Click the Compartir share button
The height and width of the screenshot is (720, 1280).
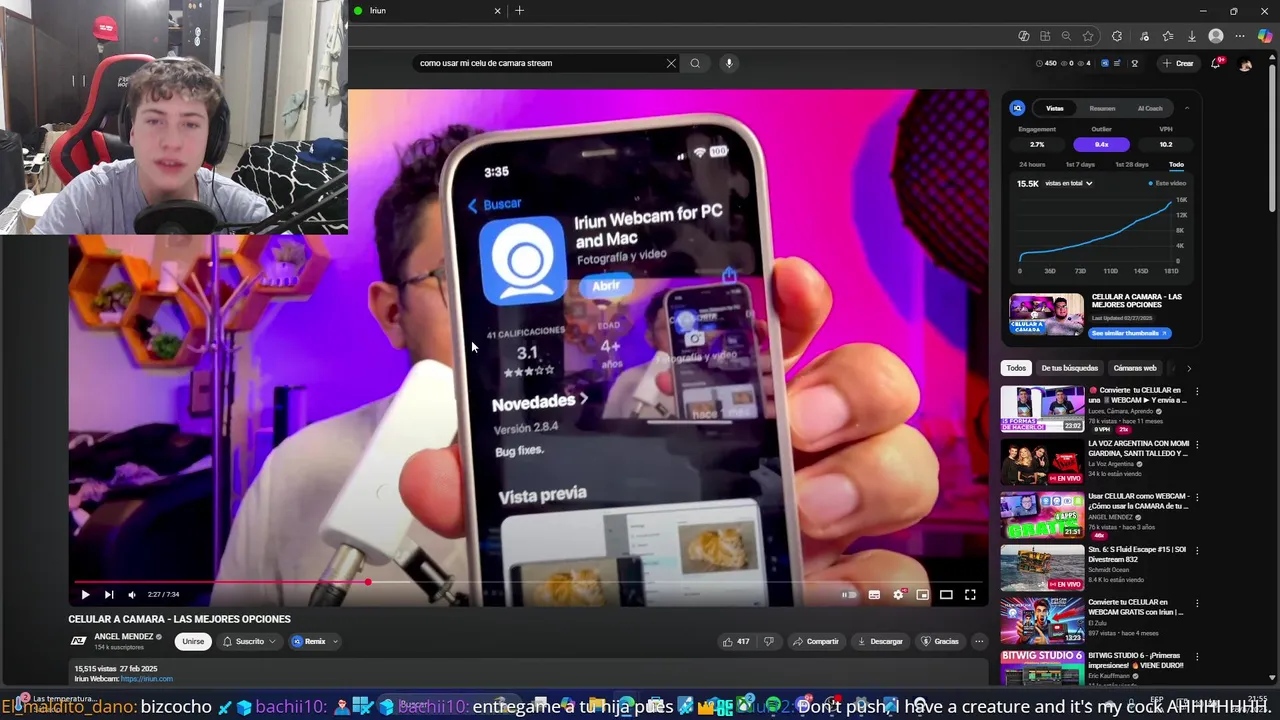pyautogui.click(x=815, y=641)
